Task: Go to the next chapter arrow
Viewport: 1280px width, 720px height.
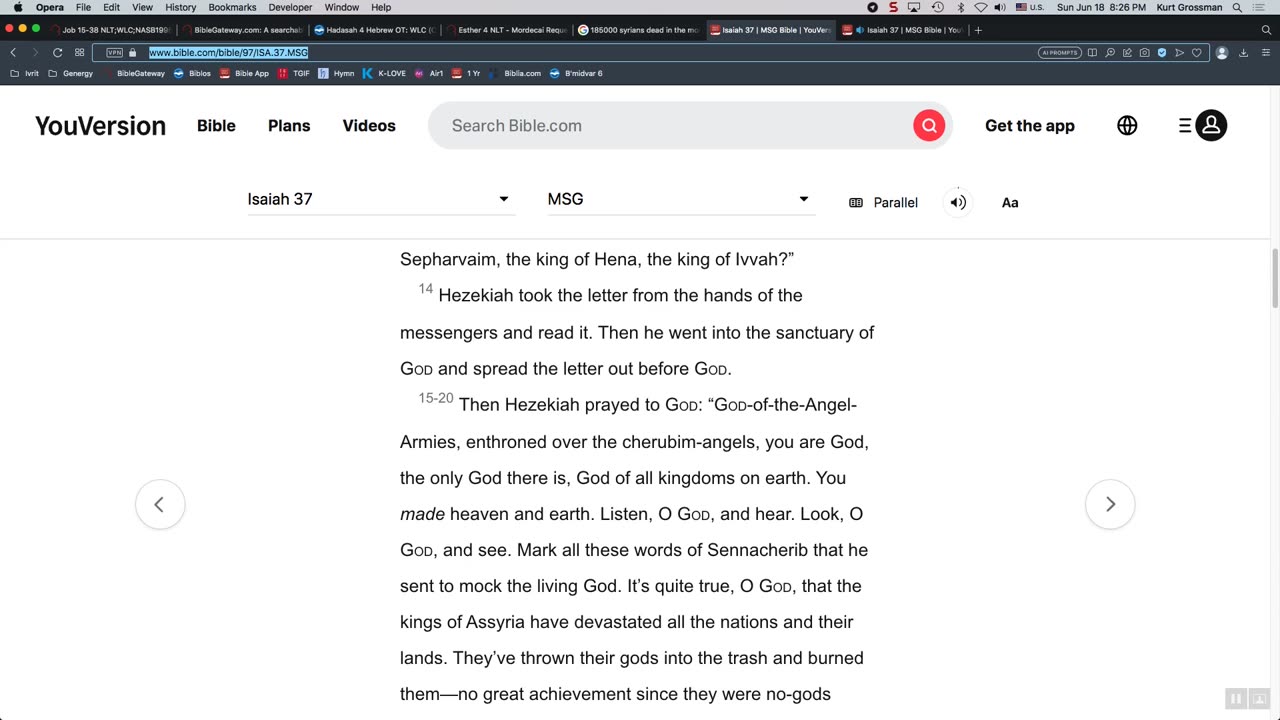Action: tap(1110, 504)
